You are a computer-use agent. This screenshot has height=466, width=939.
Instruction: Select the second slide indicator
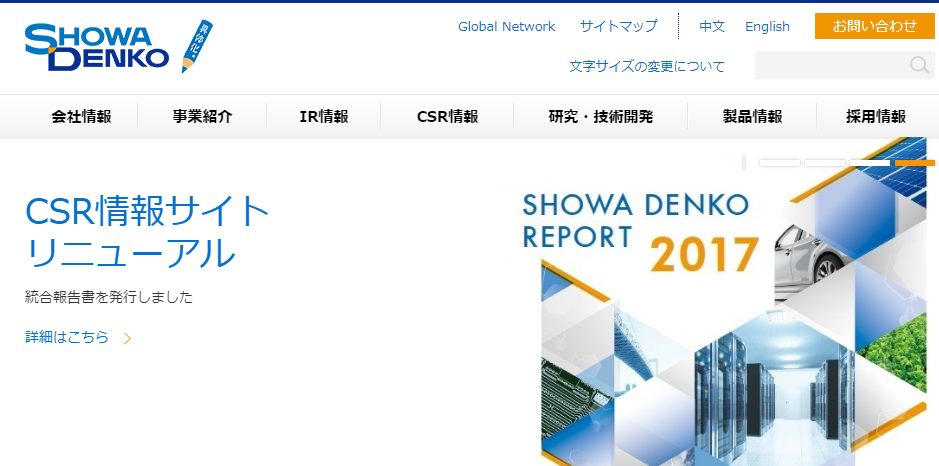tap(825, 163)
